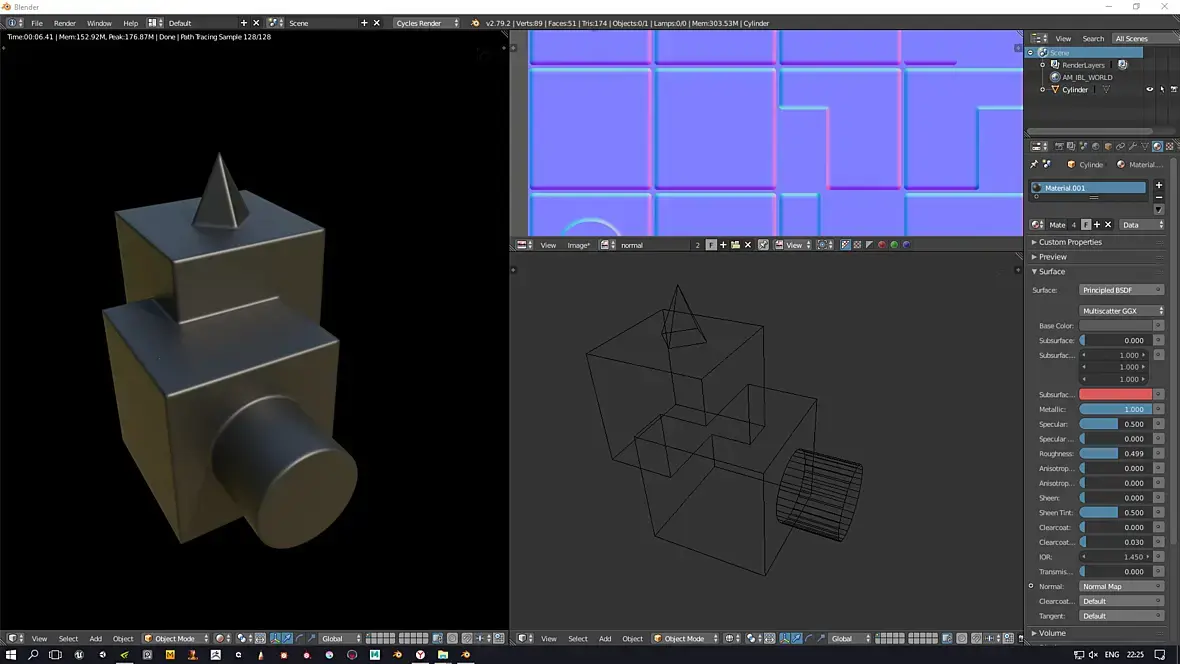
Task: Open the Modifiers wrench tab in Properties
Action: [1132, 146]
